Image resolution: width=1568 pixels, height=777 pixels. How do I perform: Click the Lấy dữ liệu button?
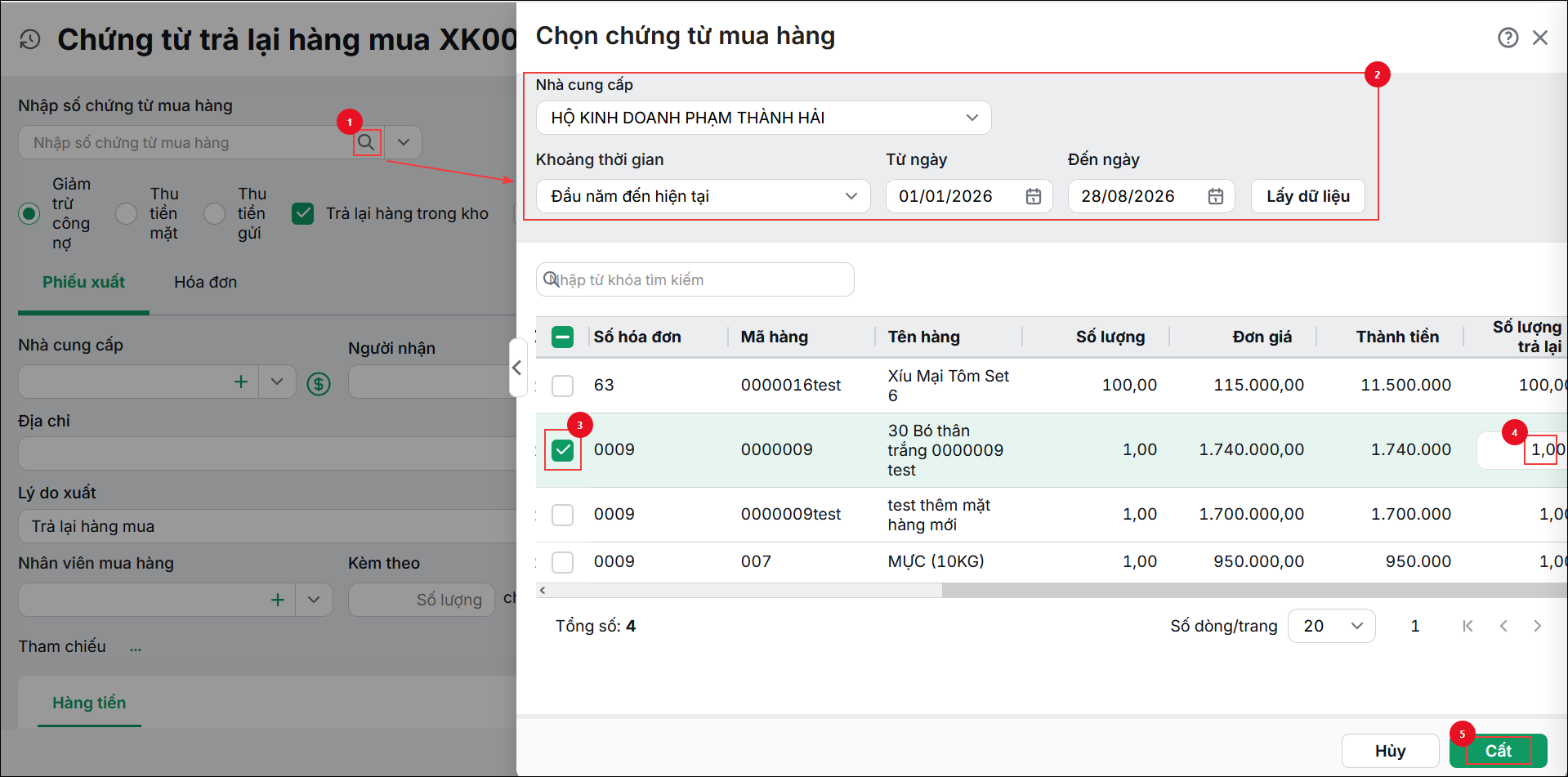(1307, 196)
